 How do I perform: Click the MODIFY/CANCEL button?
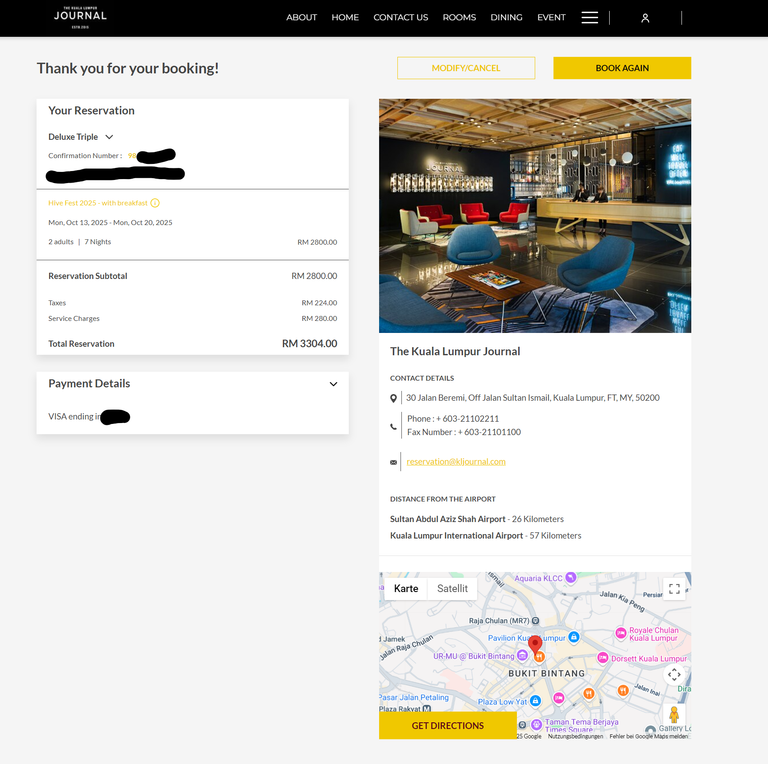pos(466,68)
